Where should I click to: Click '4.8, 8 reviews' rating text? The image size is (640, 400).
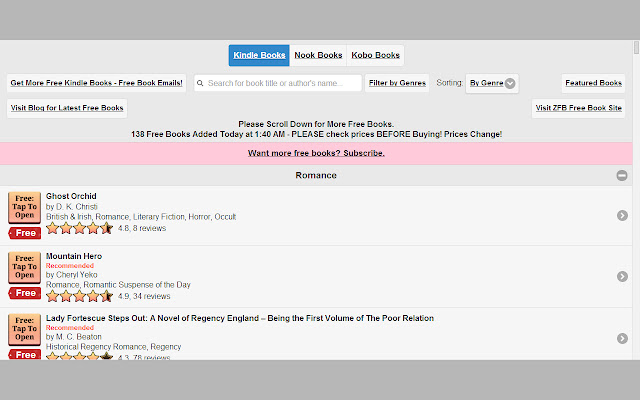[x=142, y=229]
